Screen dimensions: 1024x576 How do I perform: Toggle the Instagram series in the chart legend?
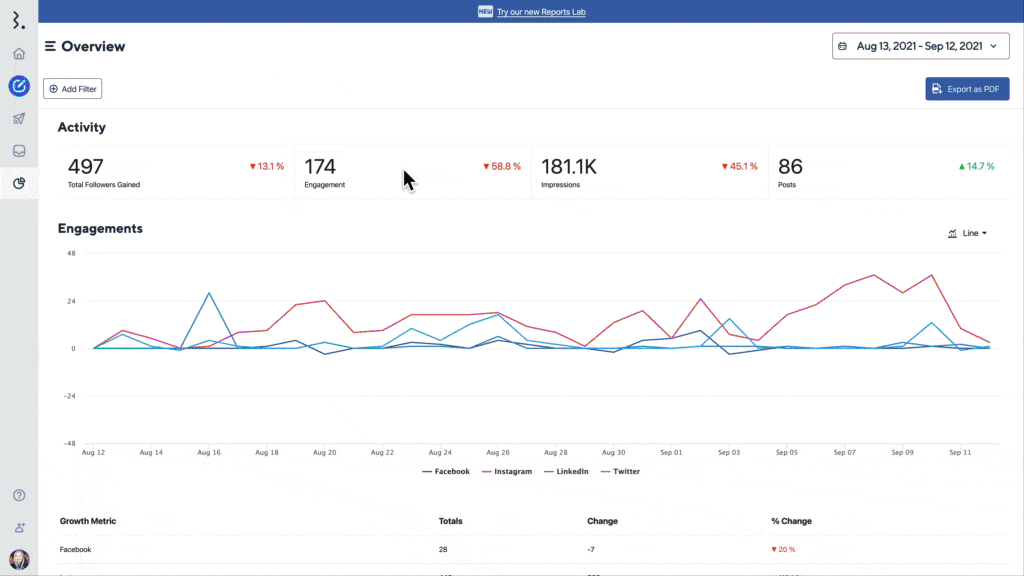[x=507, y=471]
